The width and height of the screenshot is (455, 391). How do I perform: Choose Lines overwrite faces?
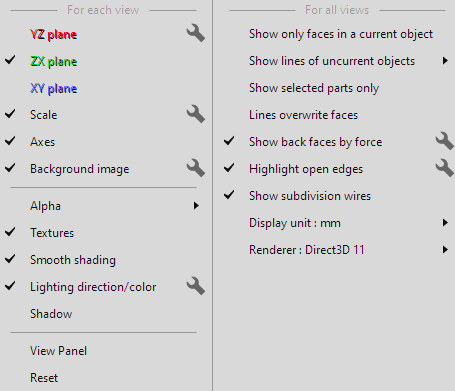pos(303,115)
